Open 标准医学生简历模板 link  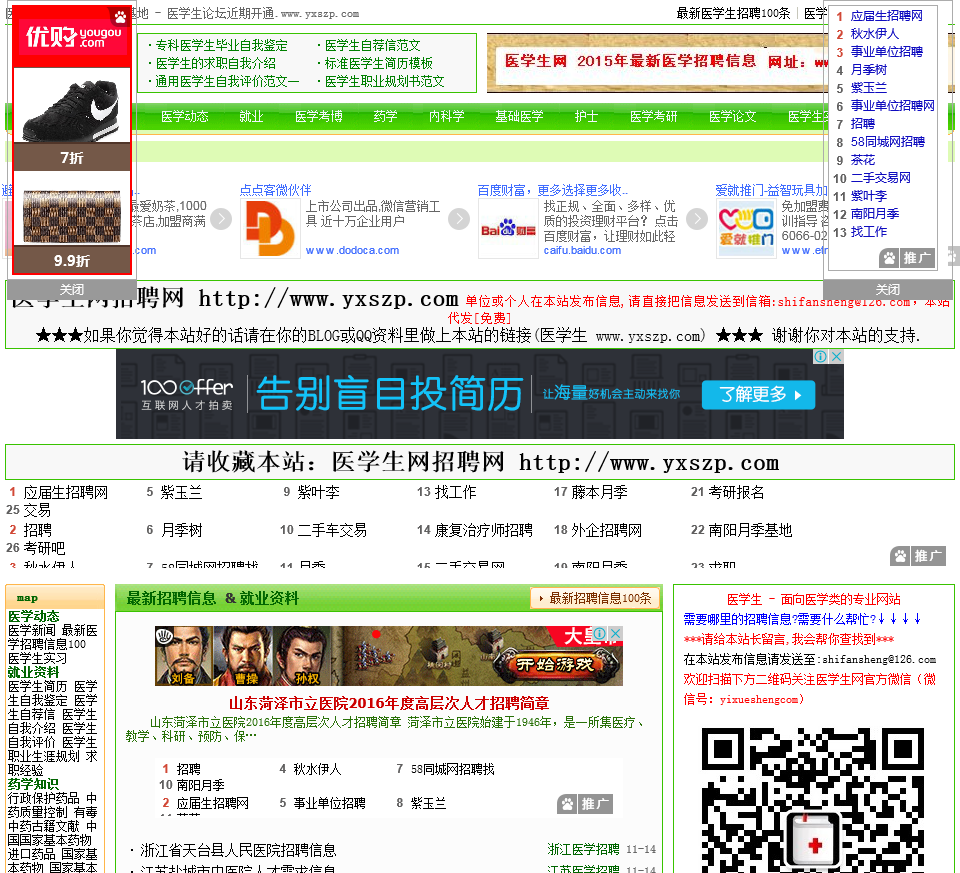tap(378, 63)
